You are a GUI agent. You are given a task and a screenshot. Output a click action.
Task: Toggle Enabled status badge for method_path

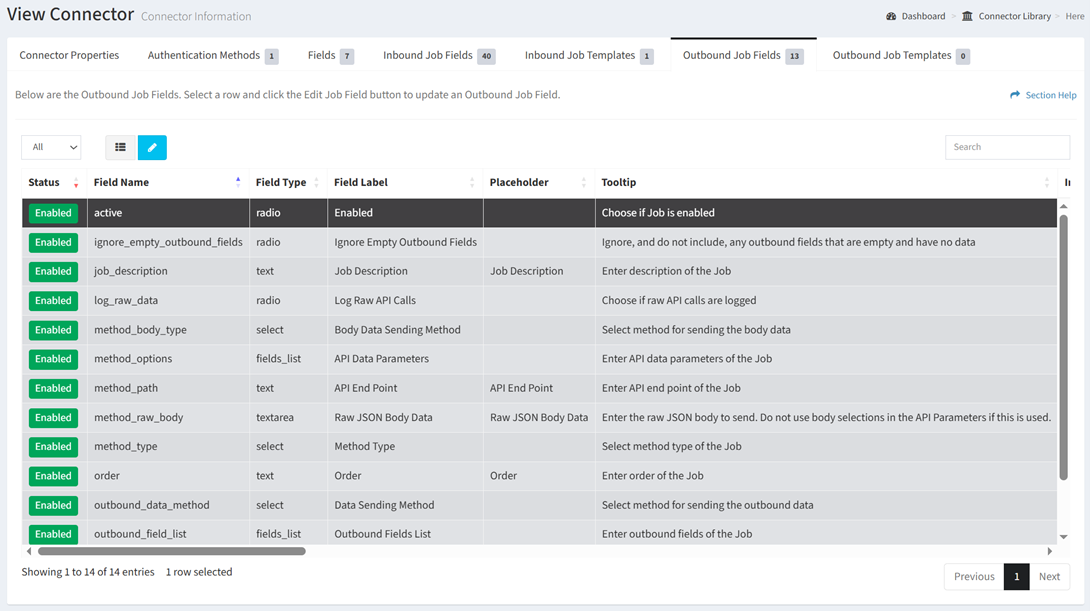click(x=53, y=388)
